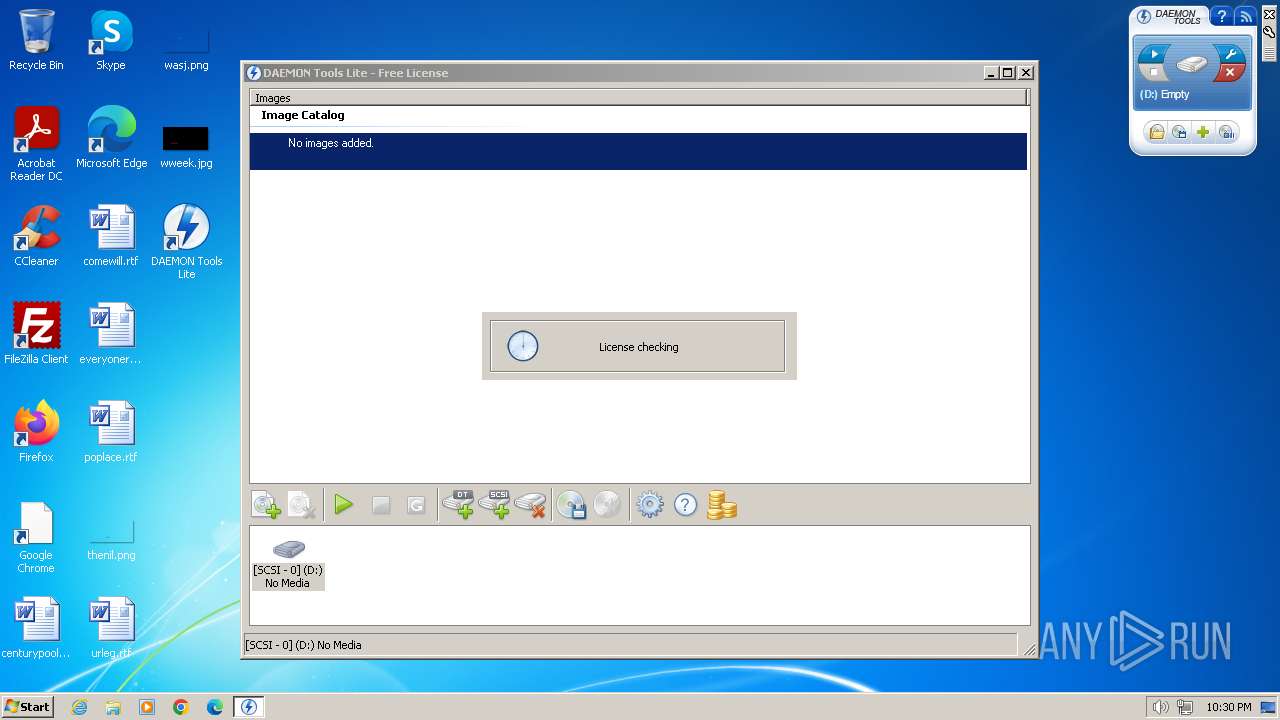Click gadget help question mark tab
This screenshot has height=720, width=1280.
click(1221, 16)
